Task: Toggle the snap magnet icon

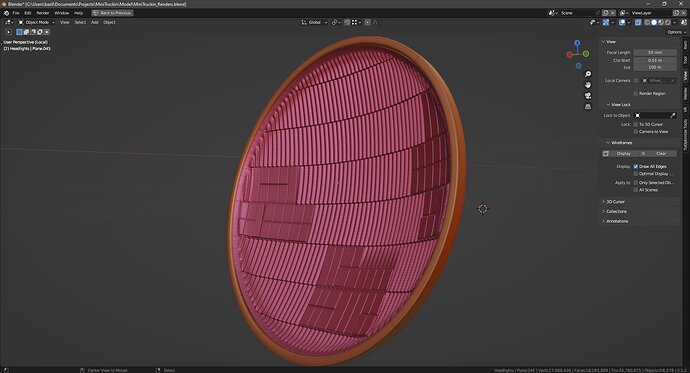Action: tap(347, 22)
